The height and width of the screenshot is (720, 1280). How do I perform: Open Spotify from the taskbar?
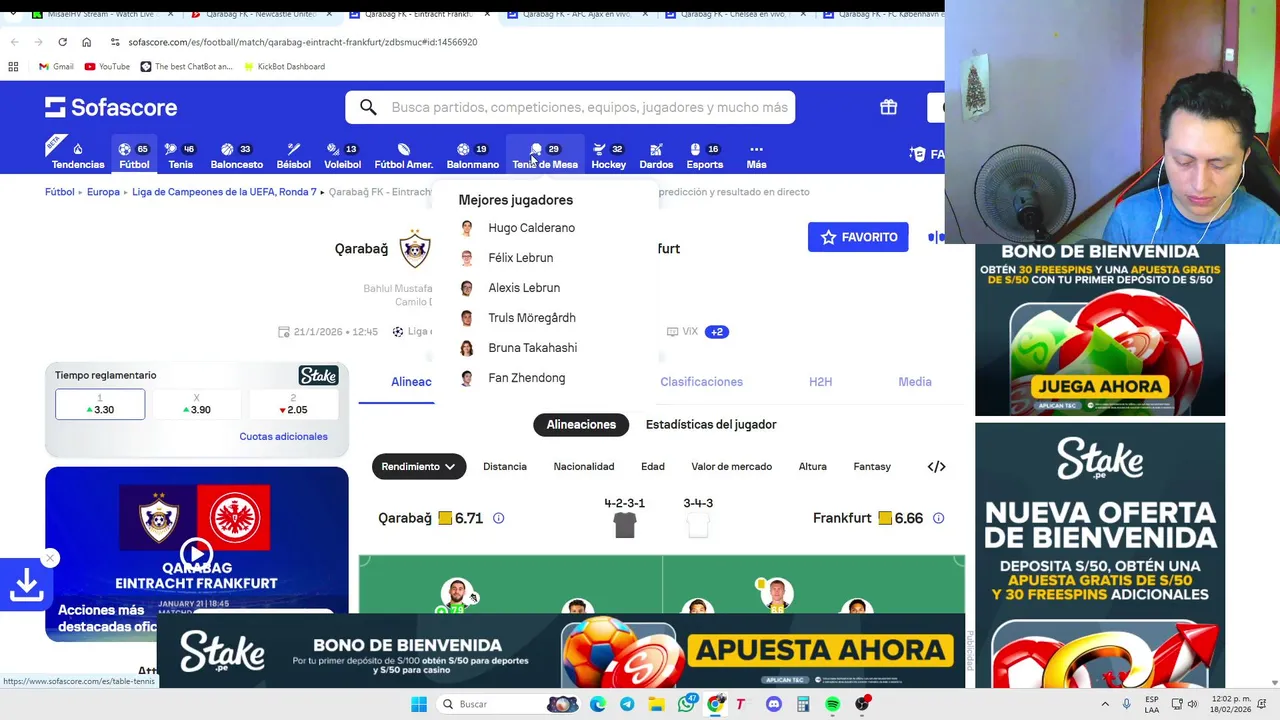tap(832, 704)
